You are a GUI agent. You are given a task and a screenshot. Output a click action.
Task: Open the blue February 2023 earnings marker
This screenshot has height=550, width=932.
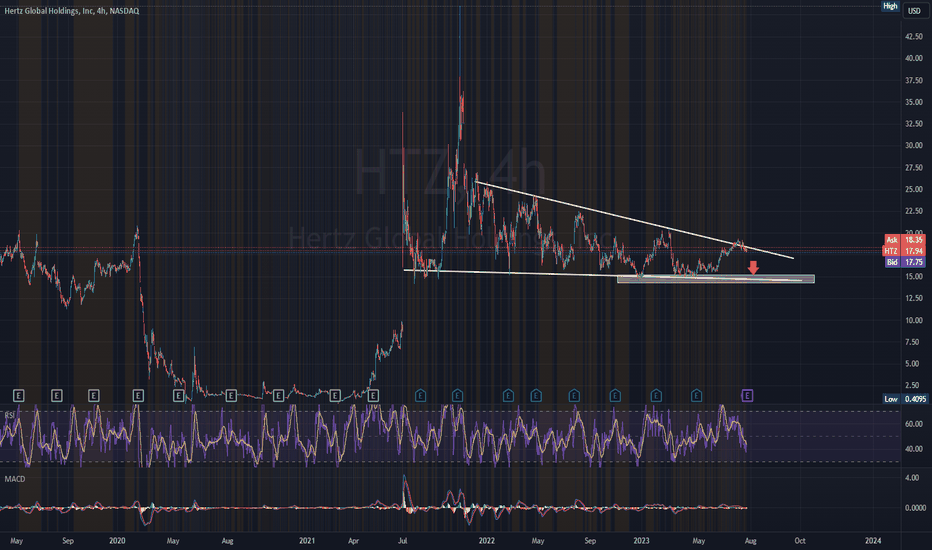pyautogui.click(x=656, y=395)
